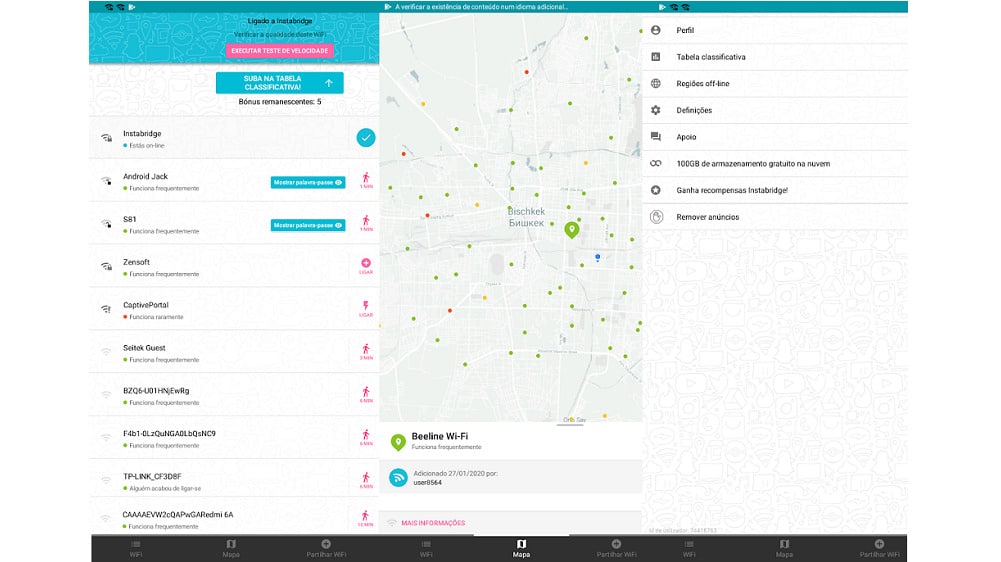Tap the walking icon for CAAAAEVW2cQAPwGARedmi 6A

(365, 518)
